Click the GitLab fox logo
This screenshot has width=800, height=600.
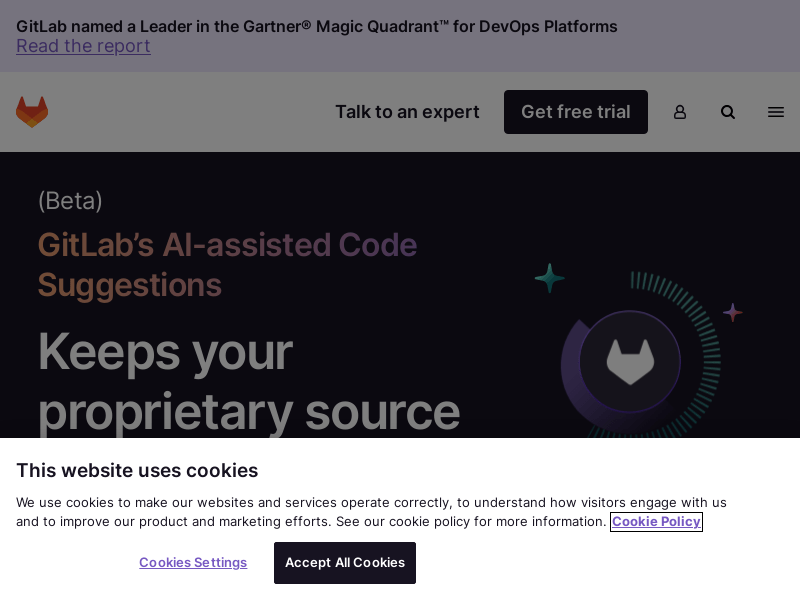31,111
